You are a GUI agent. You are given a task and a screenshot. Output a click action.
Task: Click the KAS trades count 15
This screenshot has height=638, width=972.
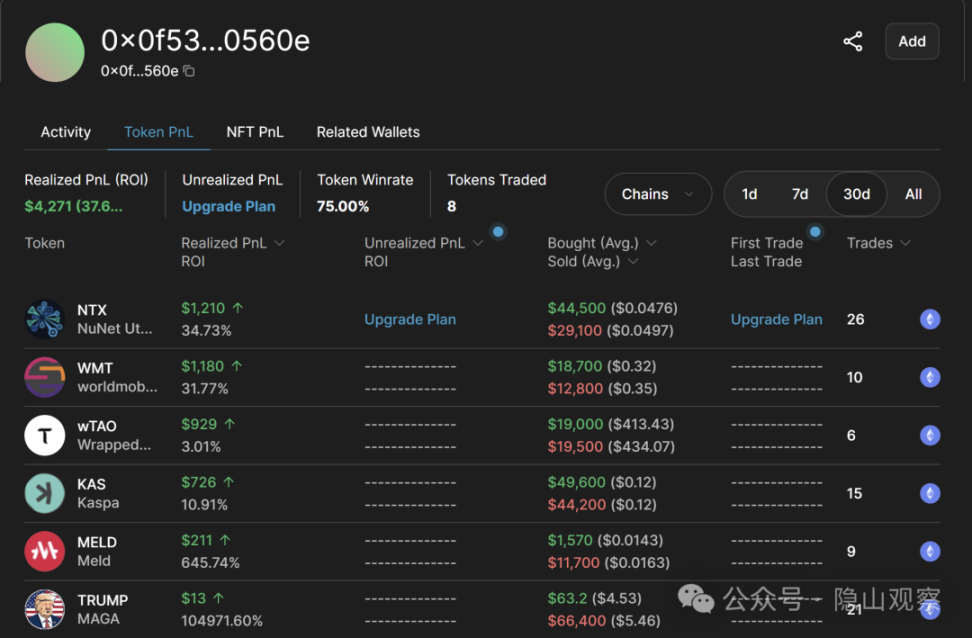tap(854, 494)
